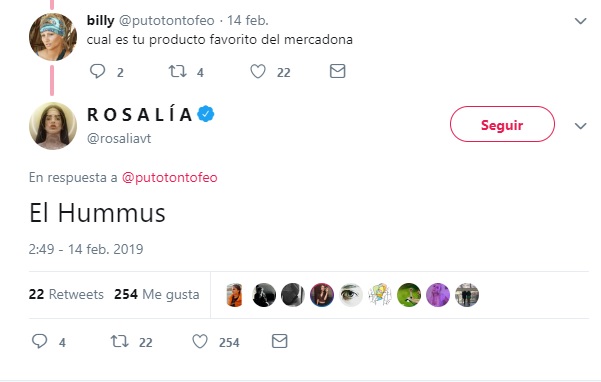Retweet billy's mercadona question
Image resolution: width=601 pixels, height=382 pixels.
[x=177, y=71]
